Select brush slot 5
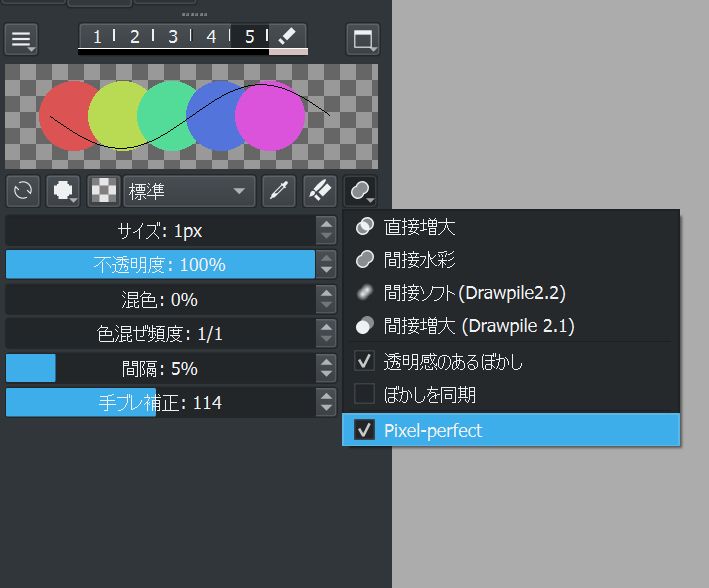709x588 pixels. [249, 37]
